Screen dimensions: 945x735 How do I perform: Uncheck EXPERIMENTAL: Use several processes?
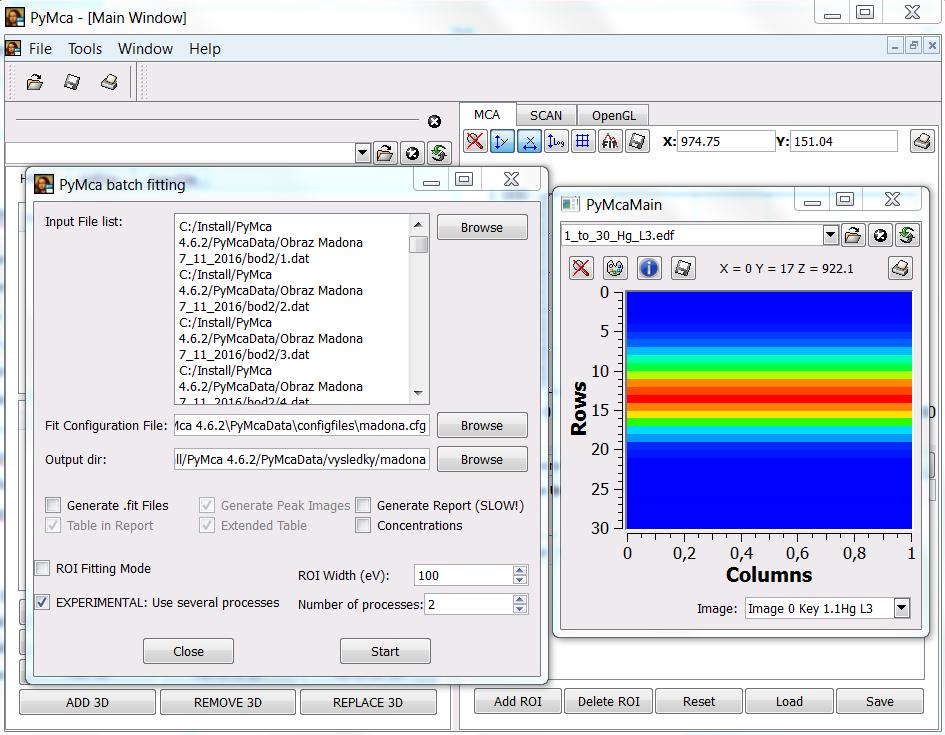(x=42, y=602)
